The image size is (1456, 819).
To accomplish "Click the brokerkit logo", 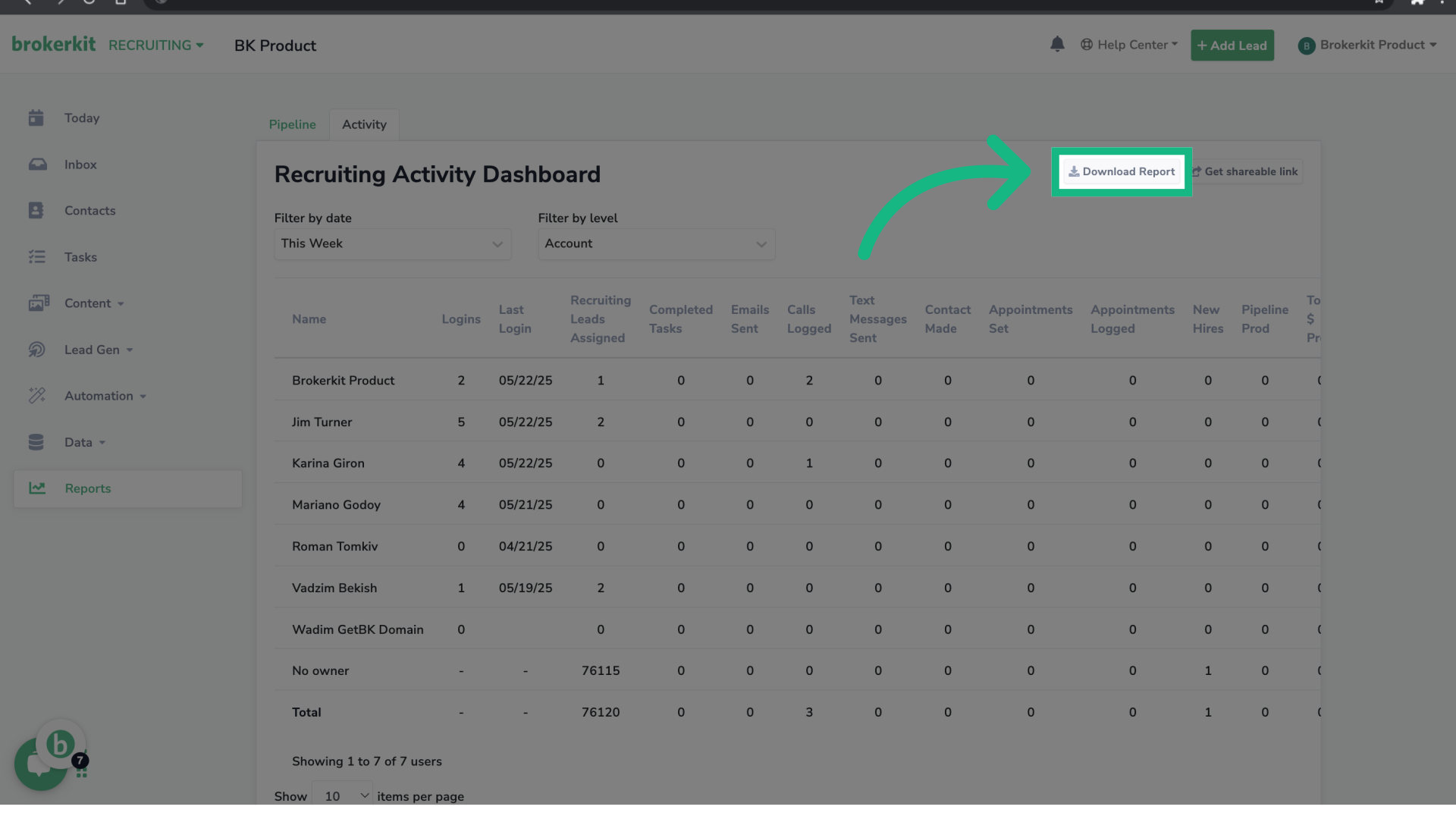I will point(54,44).
